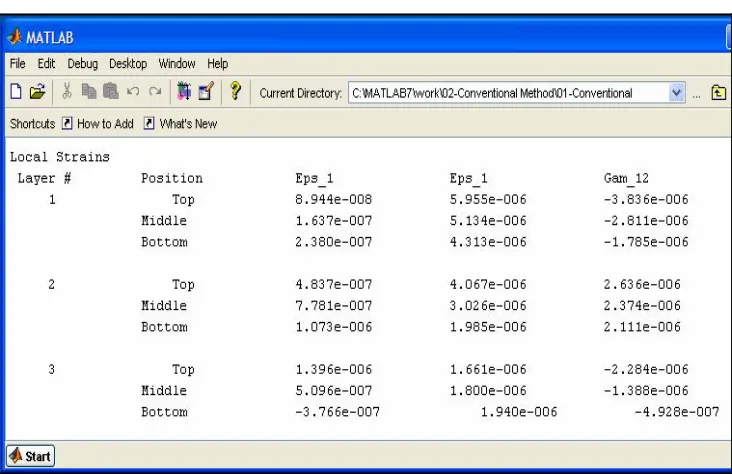The image size is (732, 474).
Task: Click the Paste clipboard icon
Action: click(111, 91)
